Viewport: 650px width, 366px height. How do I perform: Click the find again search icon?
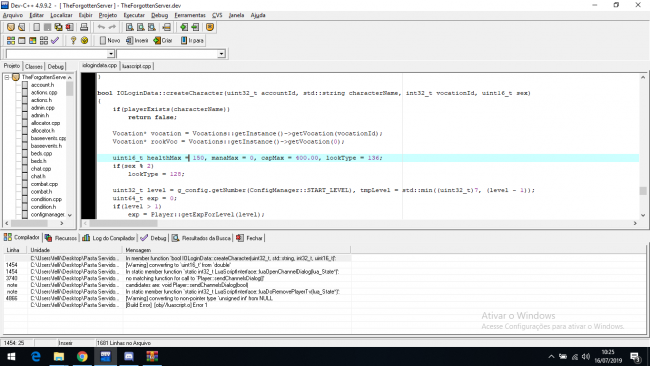[x=152, y=27]
